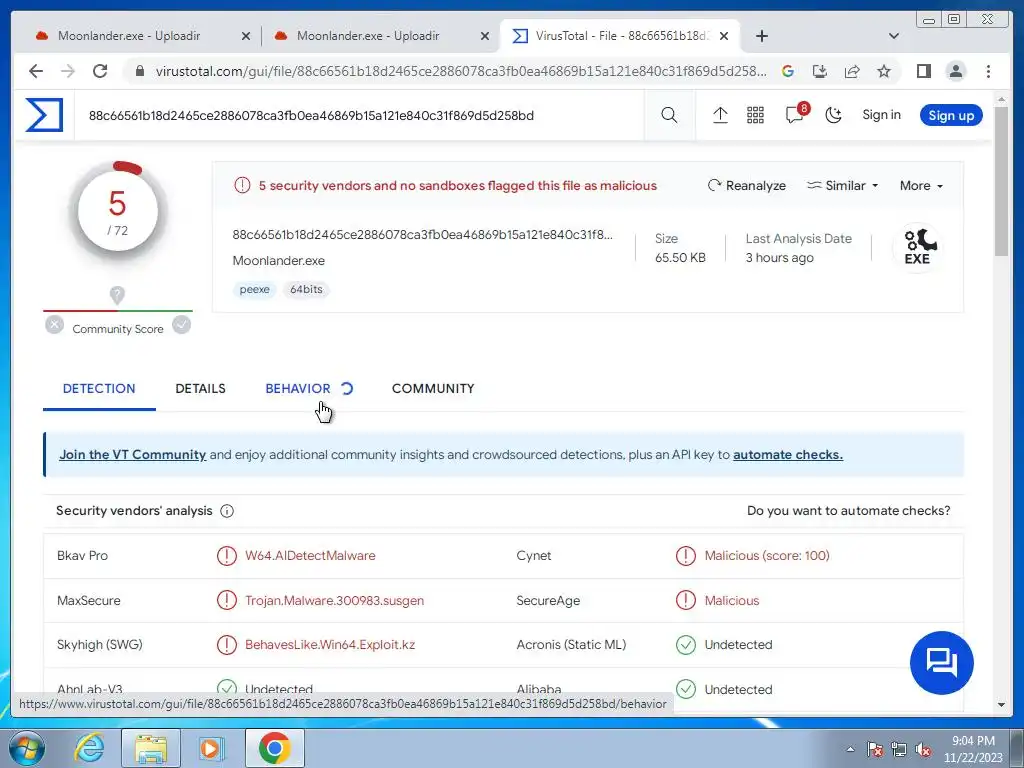Click the search magnifier icon

pyautogui.click(x=669, y=116)
